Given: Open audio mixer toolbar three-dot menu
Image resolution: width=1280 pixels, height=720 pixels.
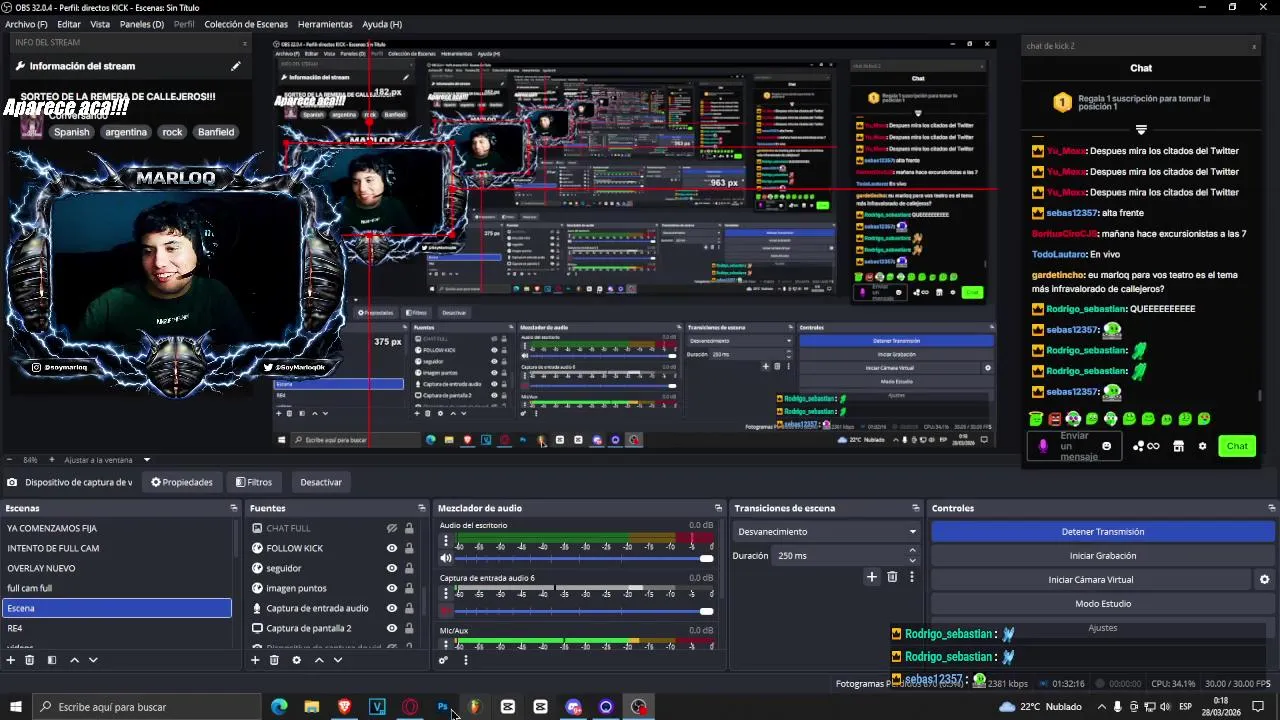Looking at the screenshot, I should (465, 660).
